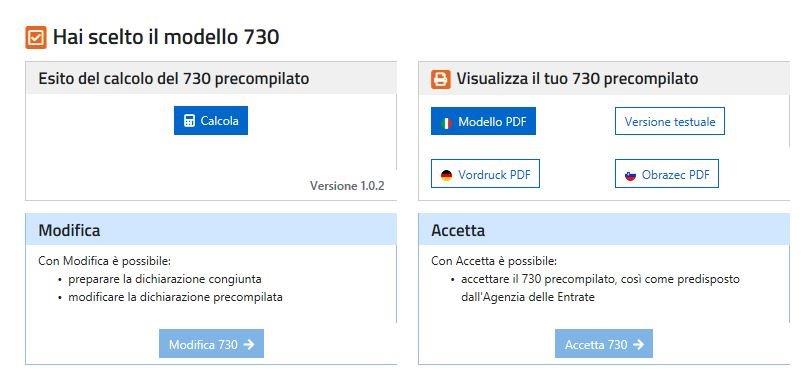This screenshot has height=379, width=811.
Task: Click the Hai scelto il modello 730 title
Action: [x=166, y=37]
